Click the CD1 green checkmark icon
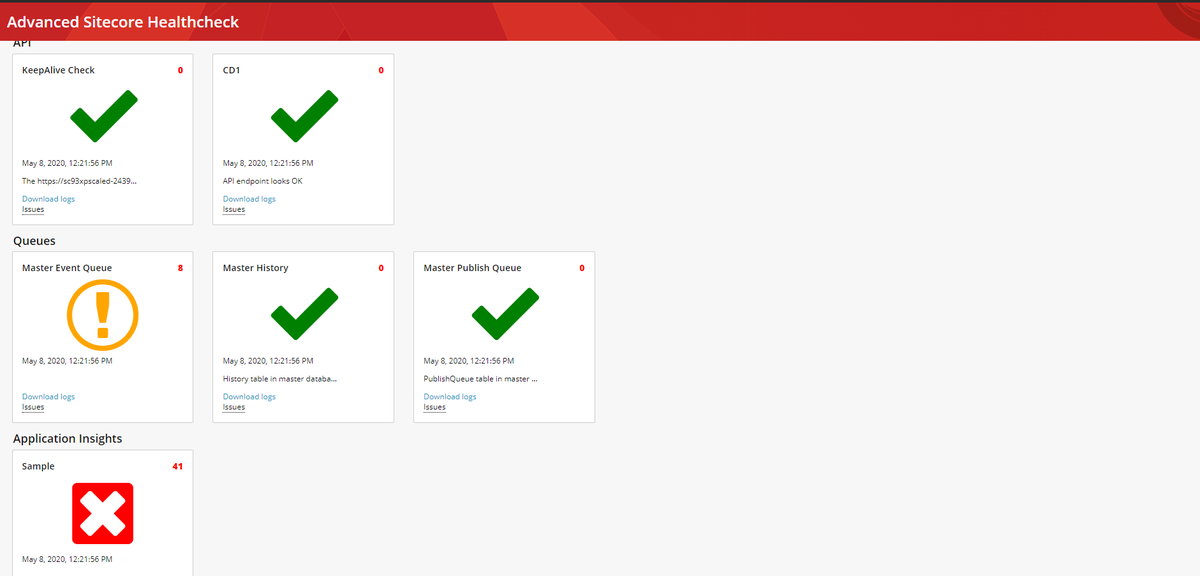This screenshot has height=576, width=1200. click(x=304, y=116)
